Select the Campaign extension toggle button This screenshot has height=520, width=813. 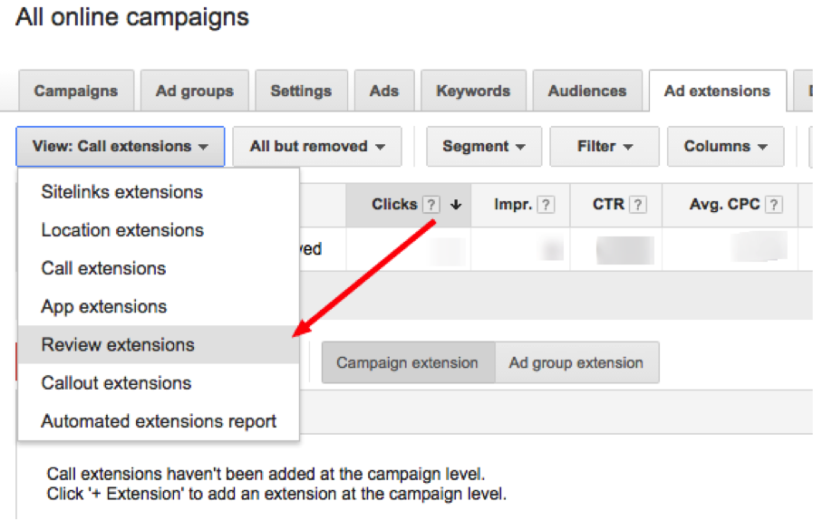point(407,363)
